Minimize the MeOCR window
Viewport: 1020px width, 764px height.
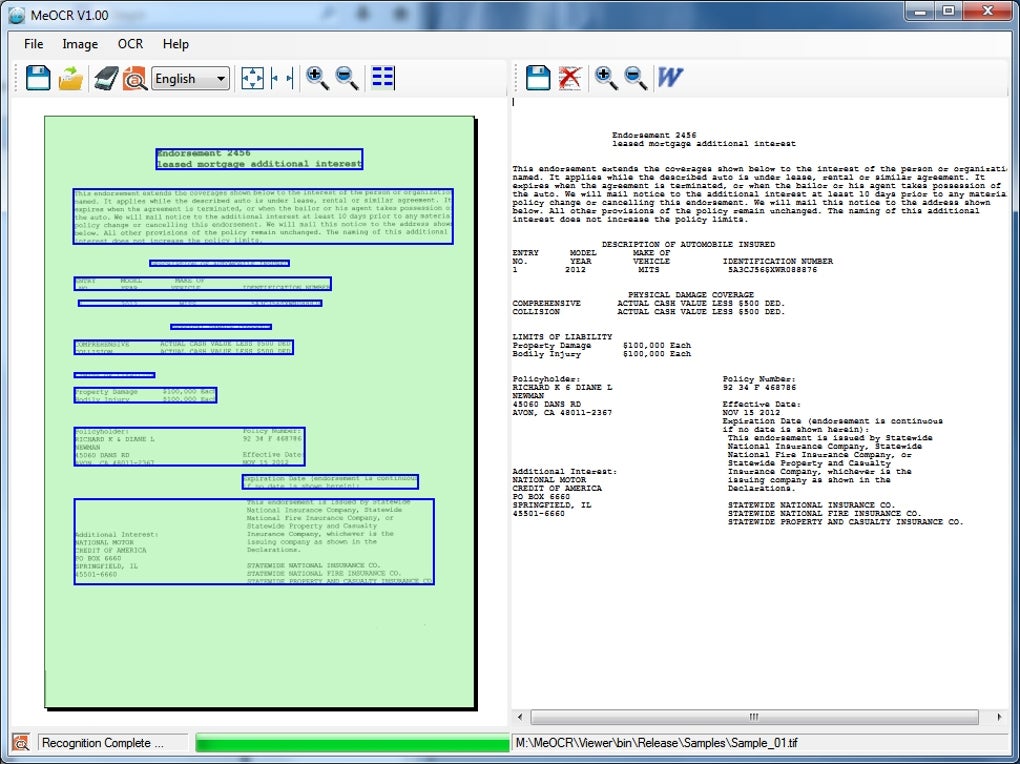point(920,11)
